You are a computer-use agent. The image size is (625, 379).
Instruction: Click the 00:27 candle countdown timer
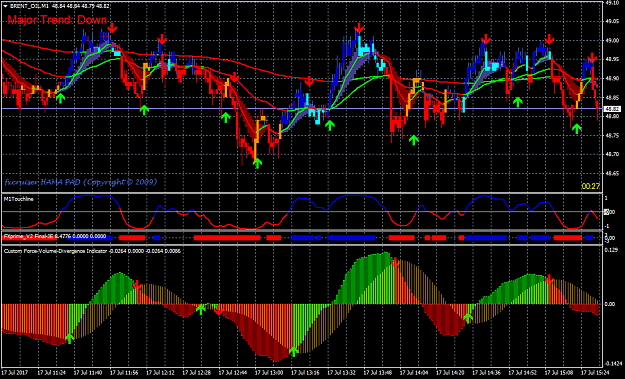tap(591, 186)
